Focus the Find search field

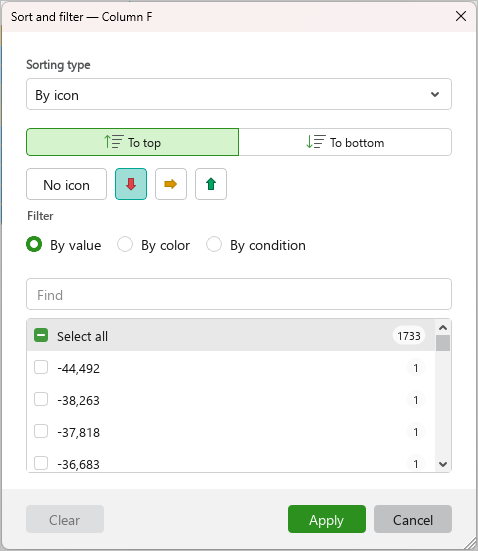point(239,294)
